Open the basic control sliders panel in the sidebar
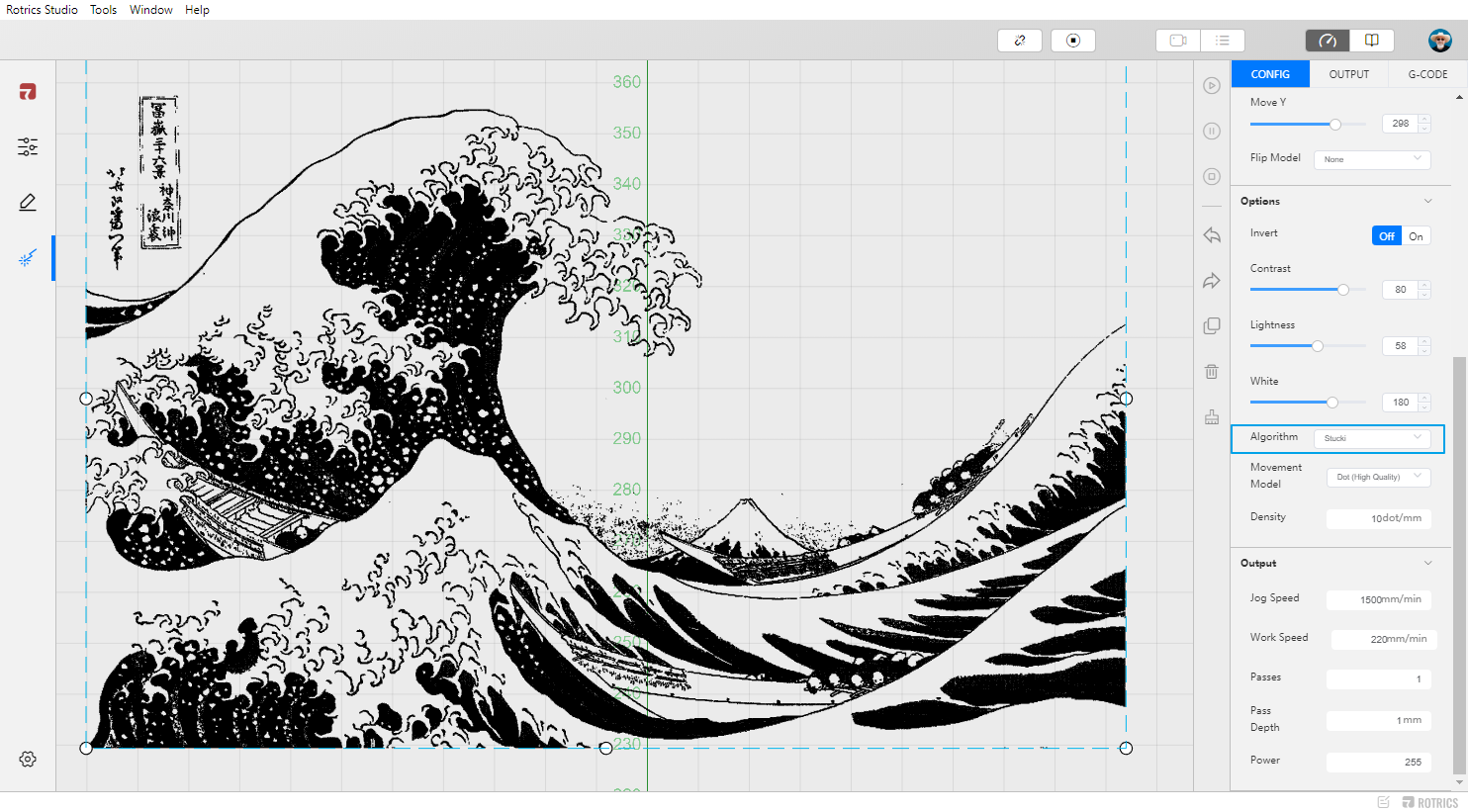 tap(28, 147)
